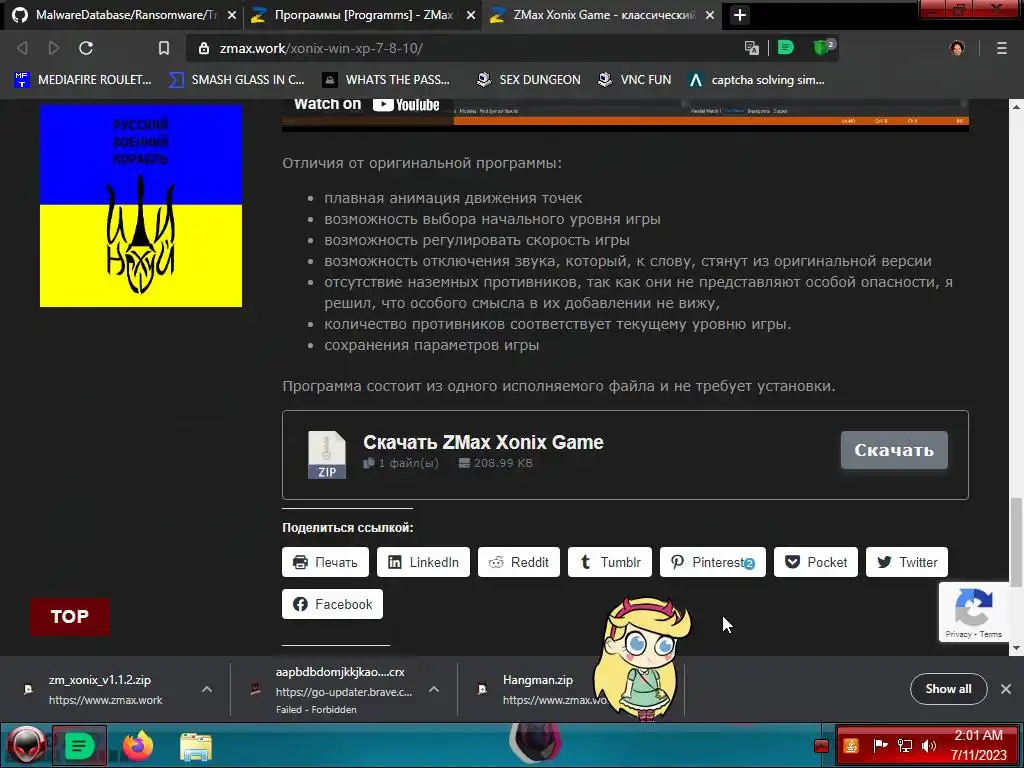Close the ZMax Xonix Game tab
The image size is (1024, 768).
tap(710, 15)
